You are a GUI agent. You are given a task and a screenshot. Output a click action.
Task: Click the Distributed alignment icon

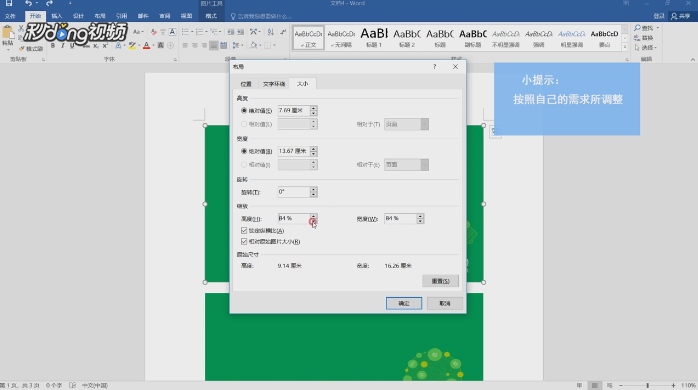[223, 45]
